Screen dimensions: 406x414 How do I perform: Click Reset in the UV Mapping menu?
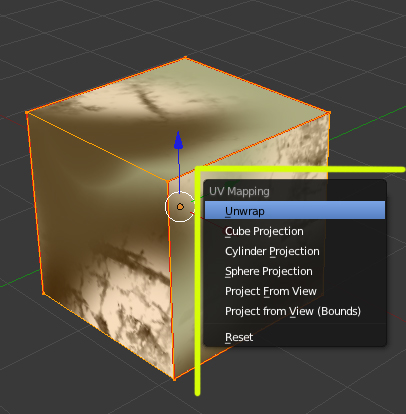tap(295, 337)
